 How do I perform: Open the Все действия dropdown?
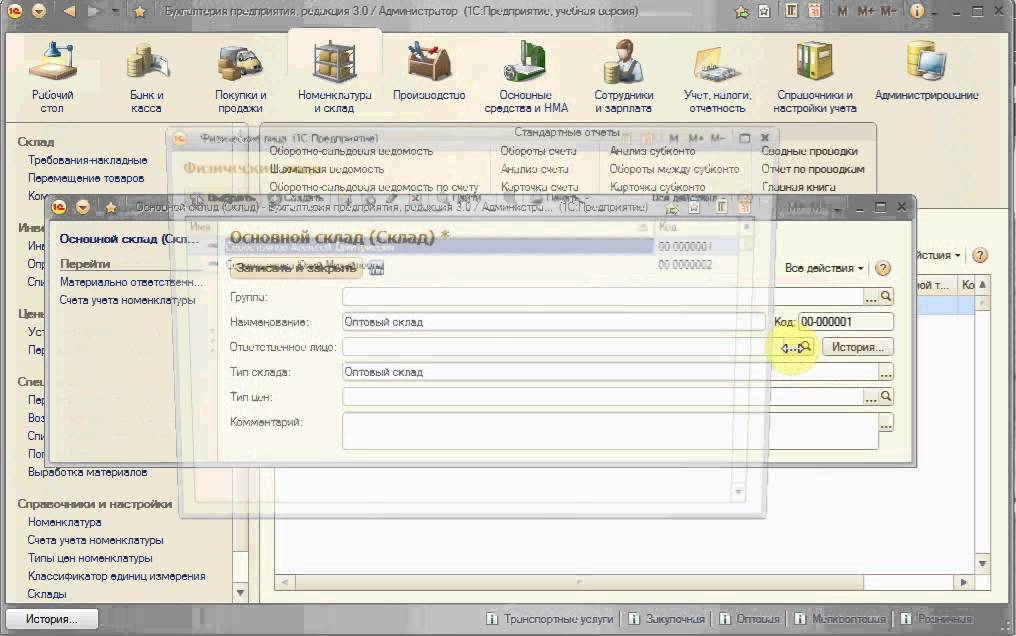click(824, 268)
